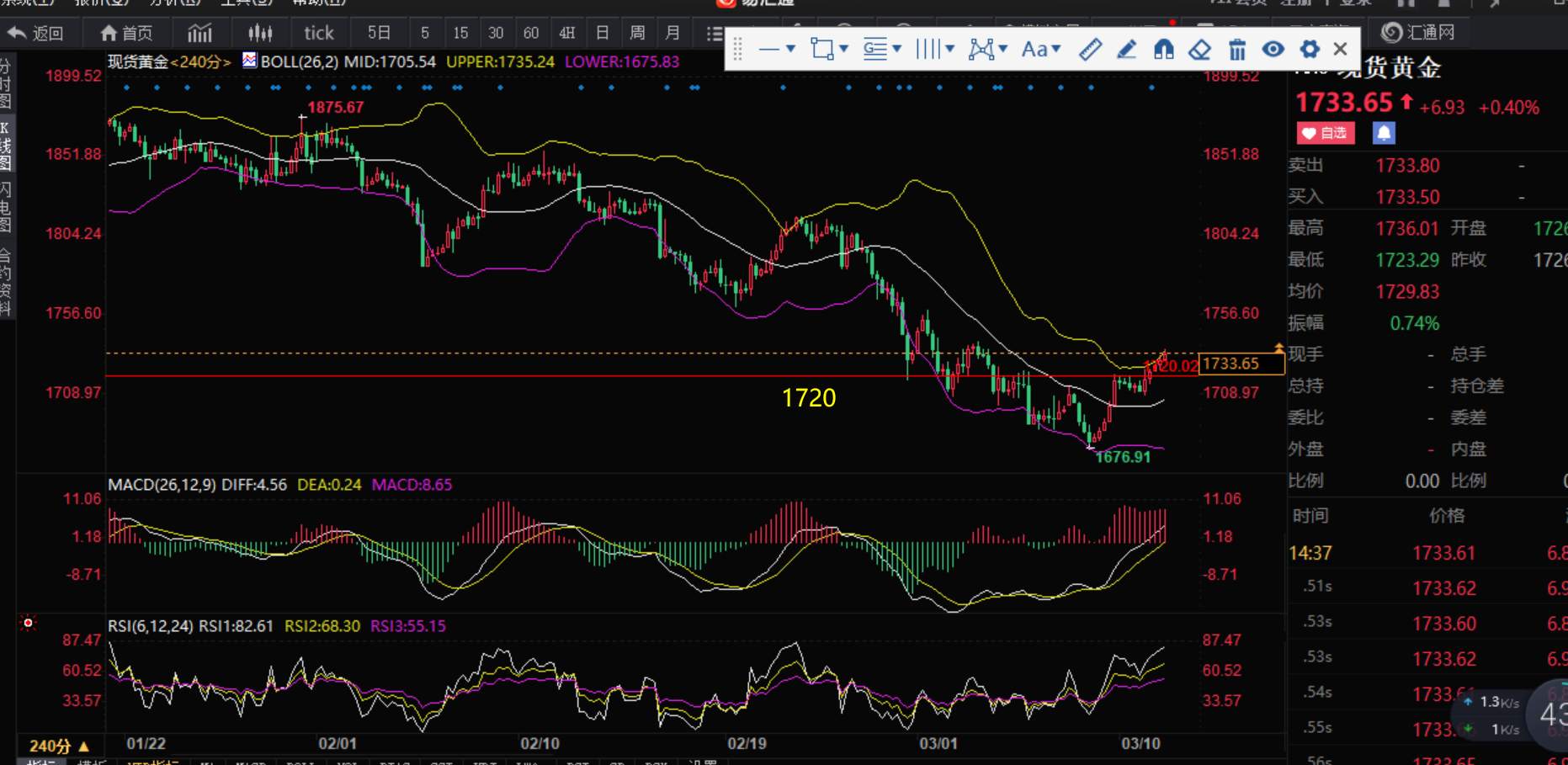Screen dimensions: 1568x765
Task: Switch to weekly 周 period
Action: (637, 33)
